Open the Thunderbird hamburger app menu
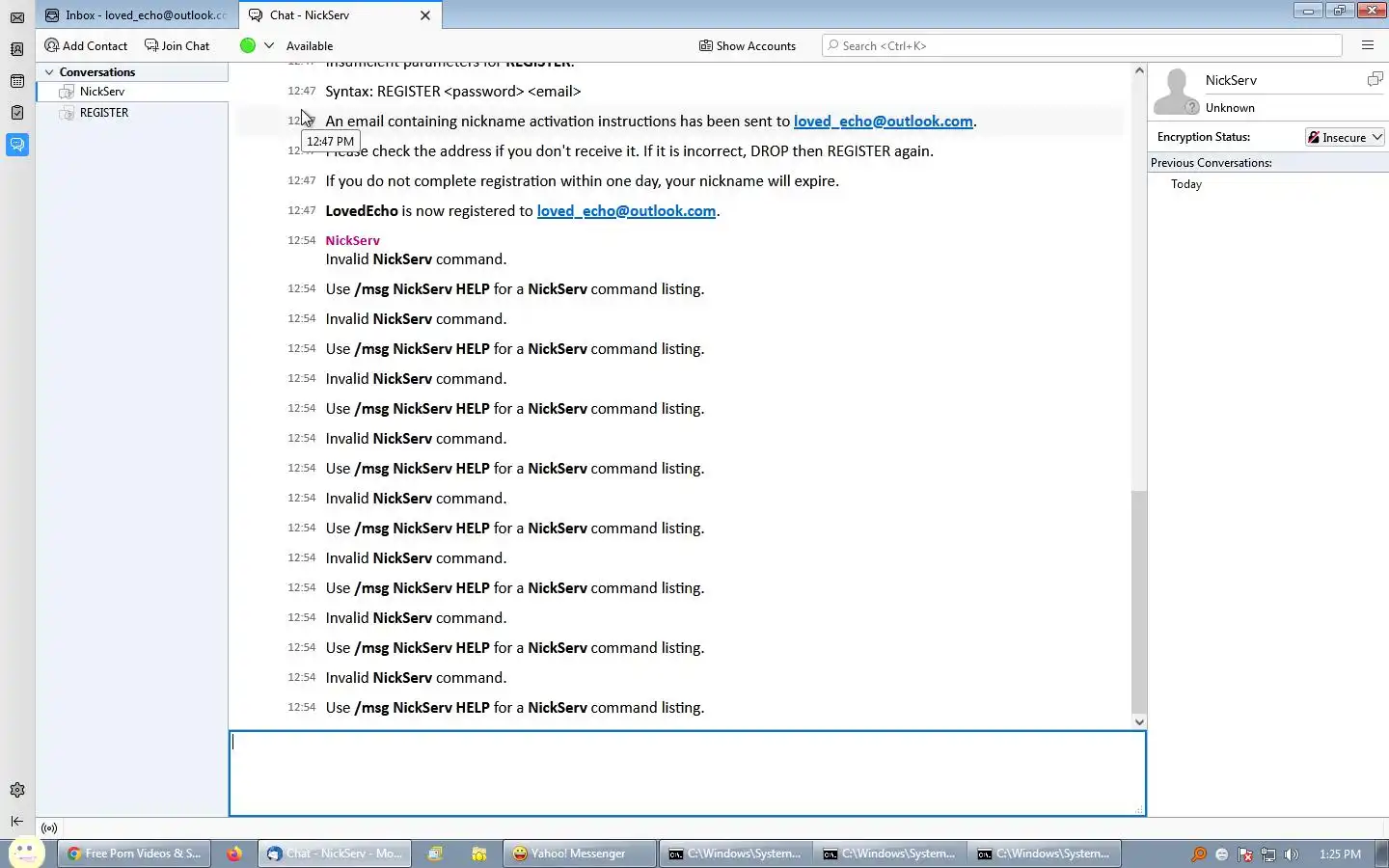The width and height of the screenshot is (1389, 868). [1368, 45]
